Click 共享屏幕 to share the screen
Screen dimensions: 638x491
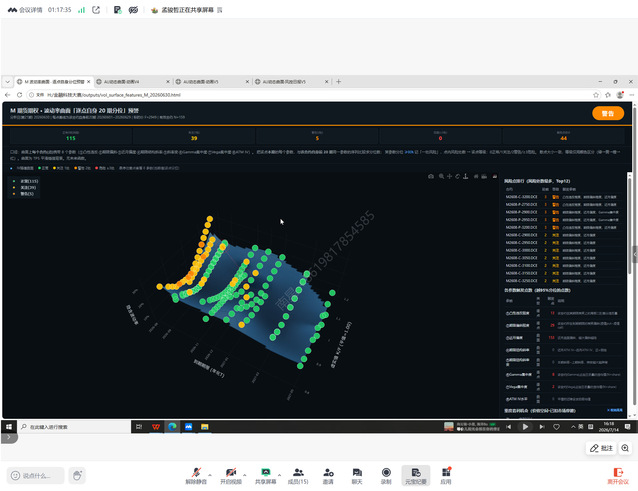point(265,476)
